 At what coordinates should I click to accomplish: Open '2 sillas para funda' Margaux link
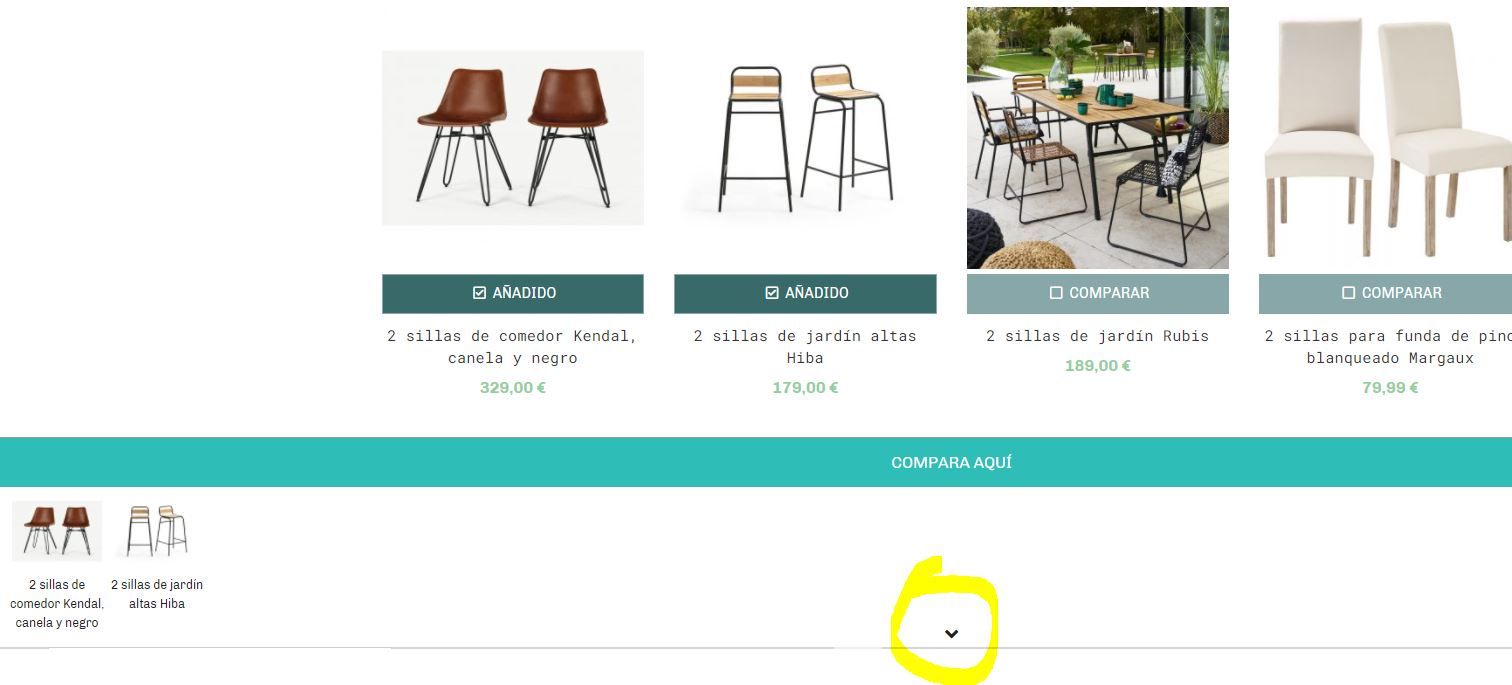pyautogui.click(x=1388, y=347)
